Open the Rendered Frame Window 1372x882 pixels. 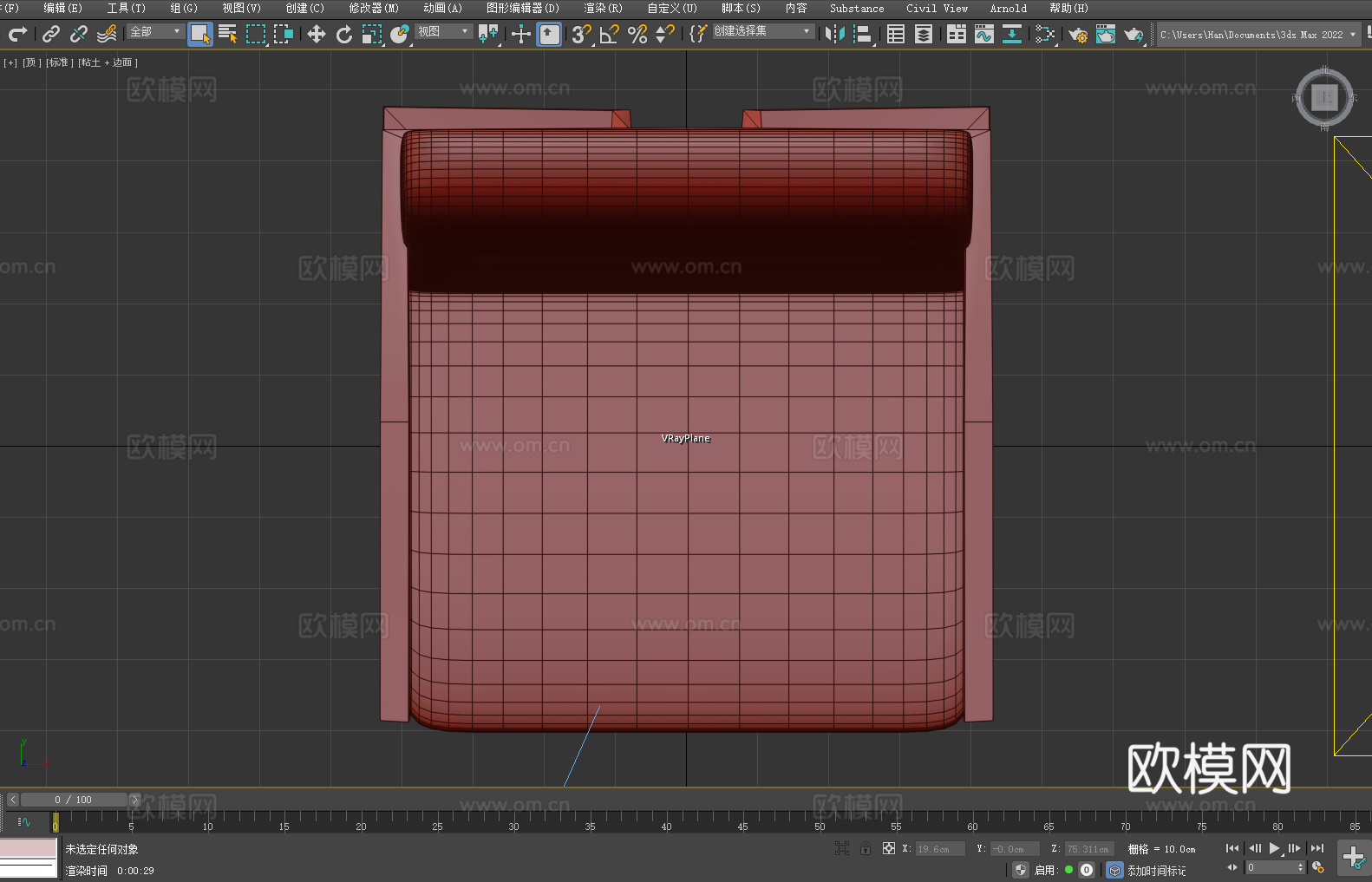click(x=1106, y=34)
